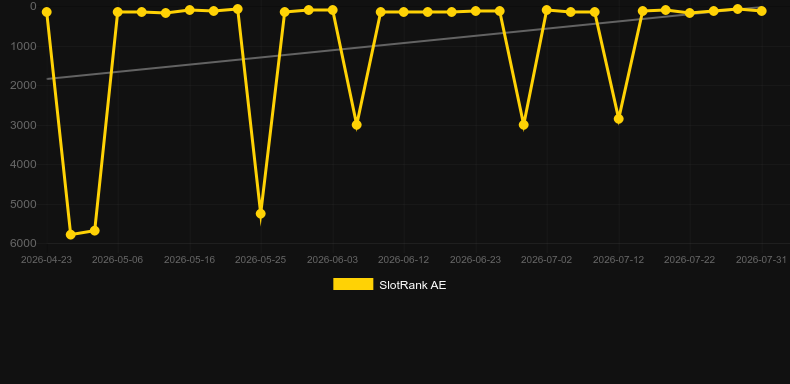Click the x-axis label 2026-06-03

[333, 260]
